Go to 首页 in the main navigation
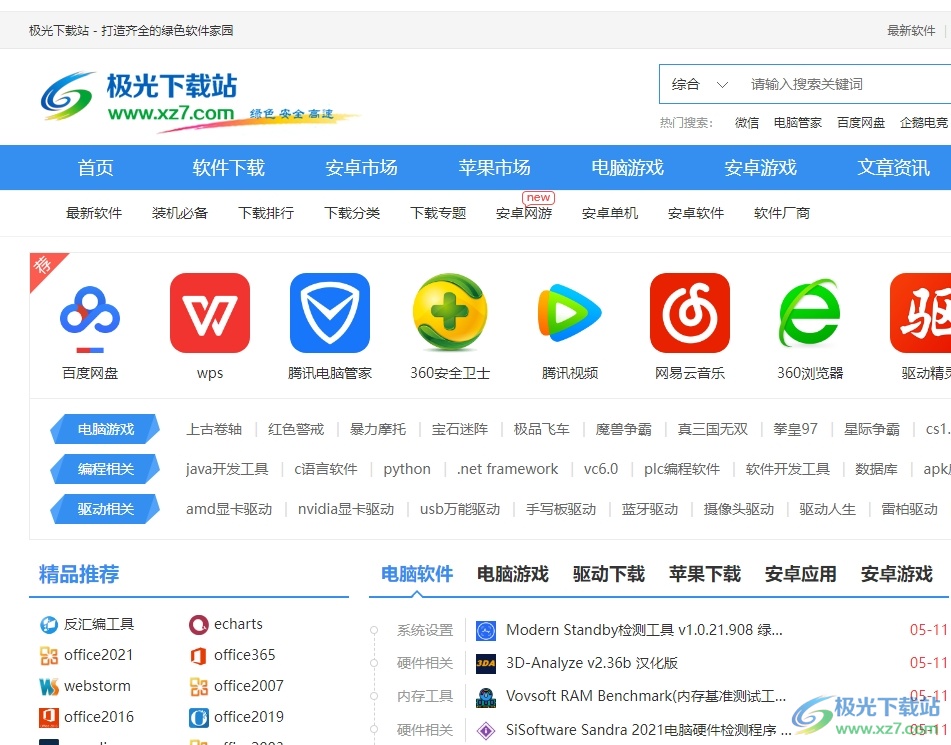Viewport: 951px width, 745px height. click(95, 167)
